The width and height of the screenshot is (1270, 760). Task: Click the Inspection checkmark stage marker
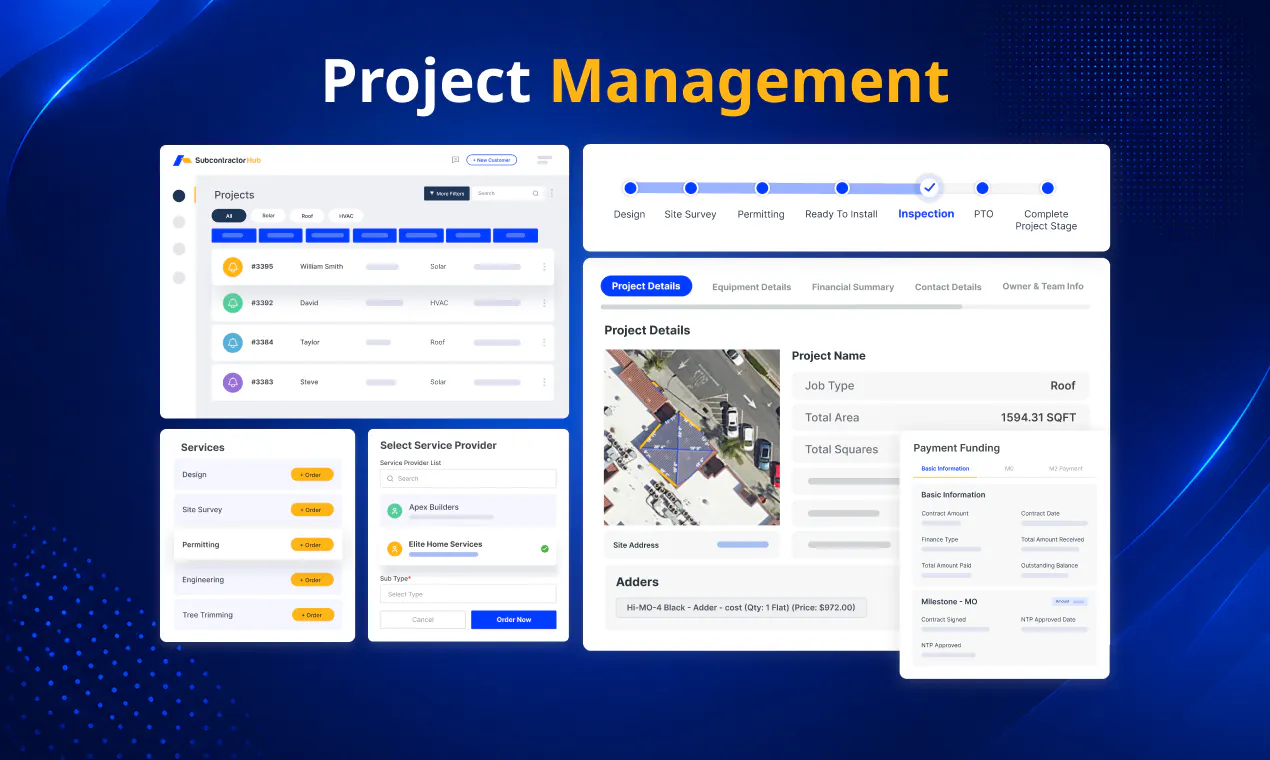pyautogui.click(x=929, y=187)
